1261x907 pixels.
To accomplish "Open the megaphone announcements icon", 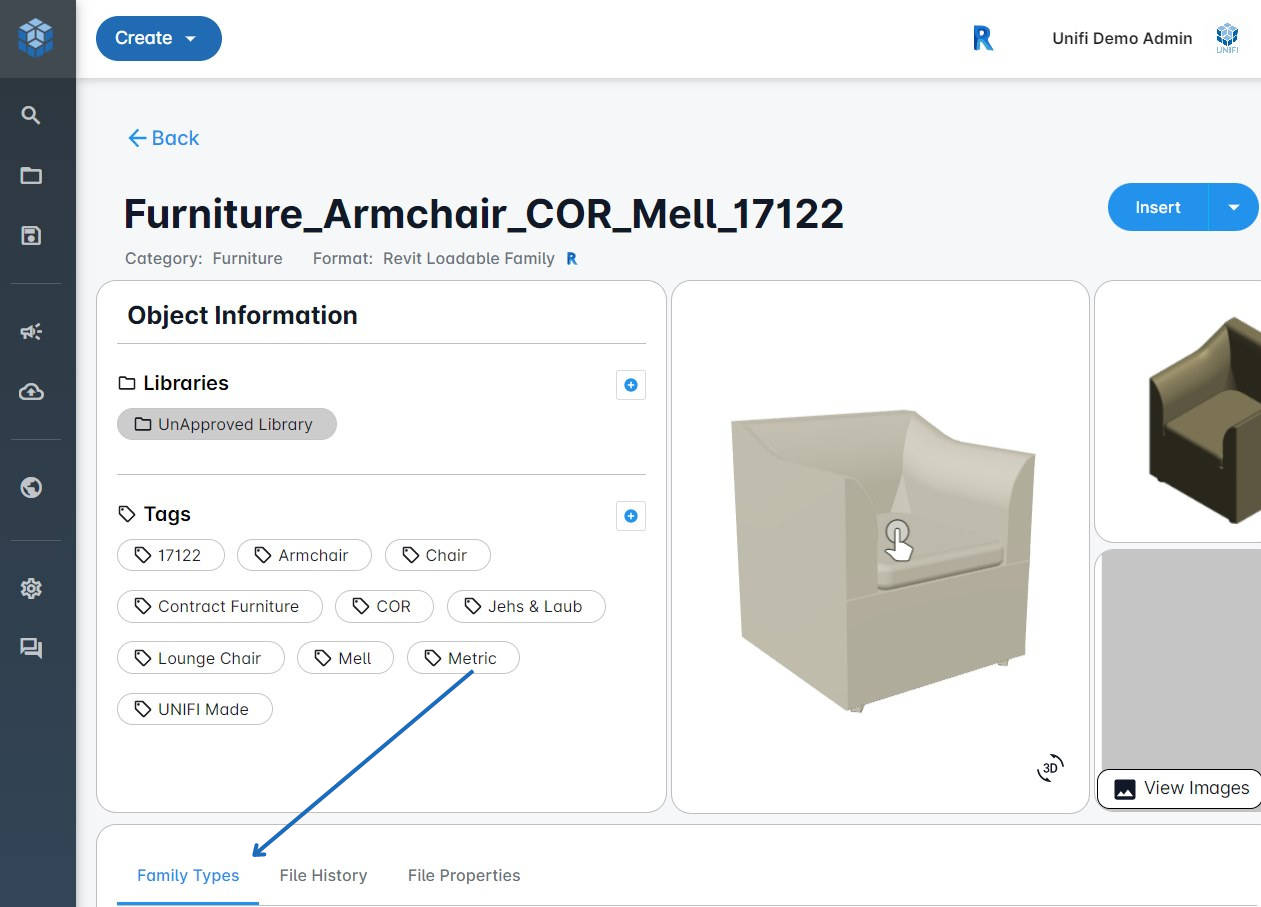I will 31,332.
